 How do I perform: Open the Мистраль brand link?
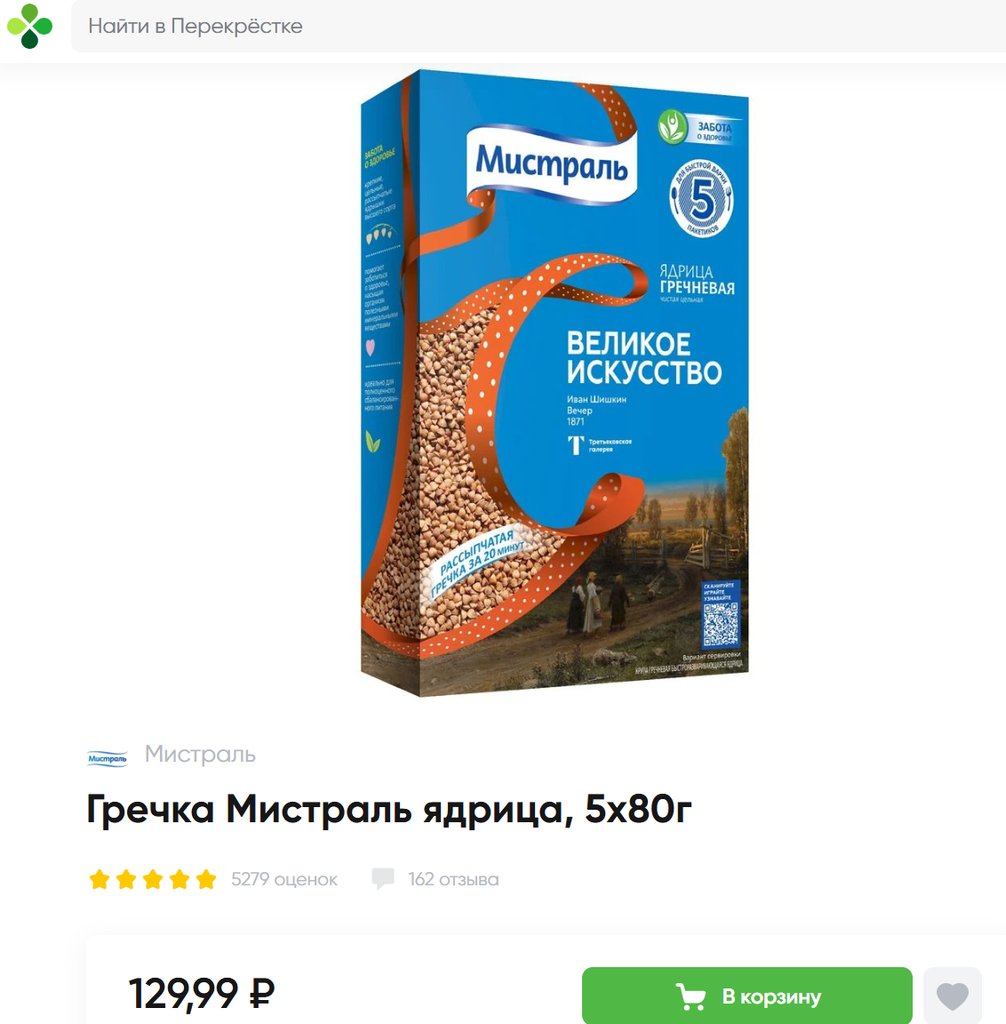tap(200, 754)
